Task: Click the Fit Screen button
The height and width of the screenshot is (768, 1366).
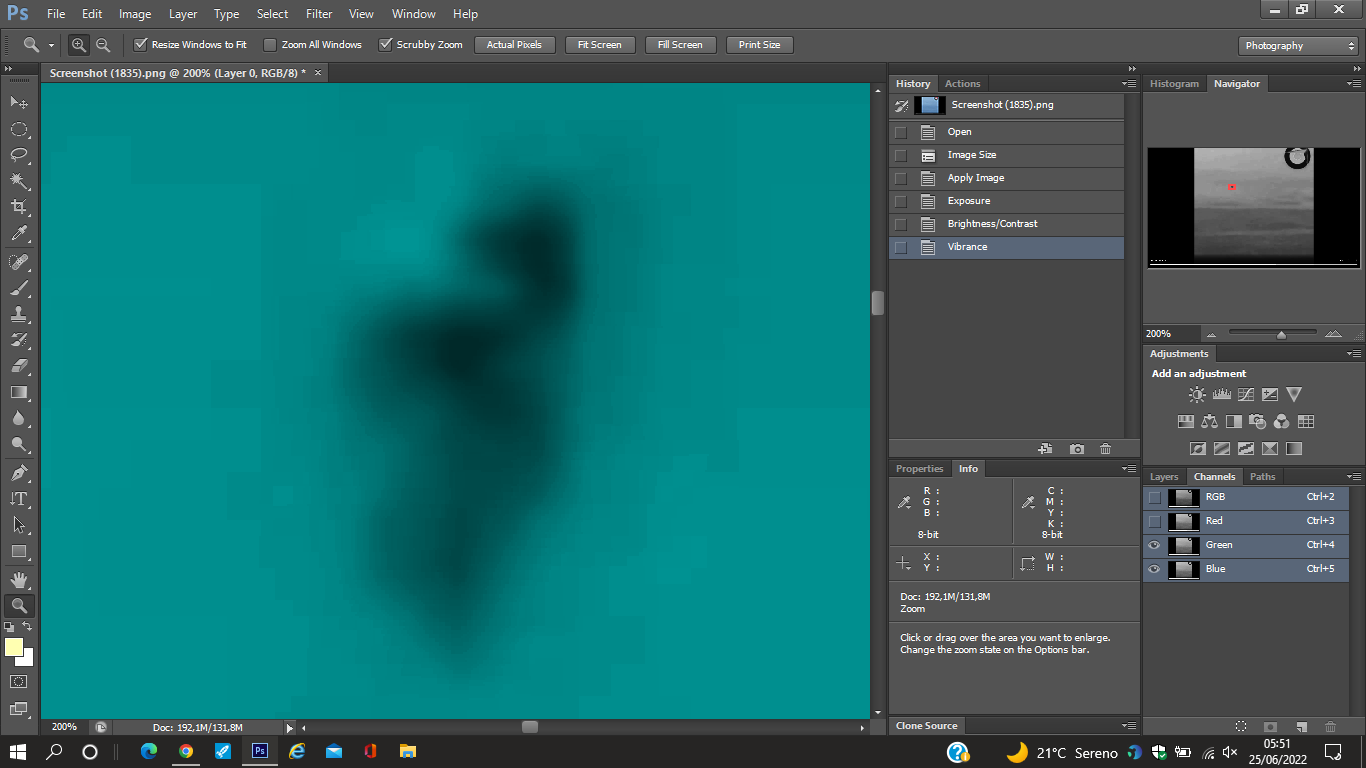Action: coord(600,45)
